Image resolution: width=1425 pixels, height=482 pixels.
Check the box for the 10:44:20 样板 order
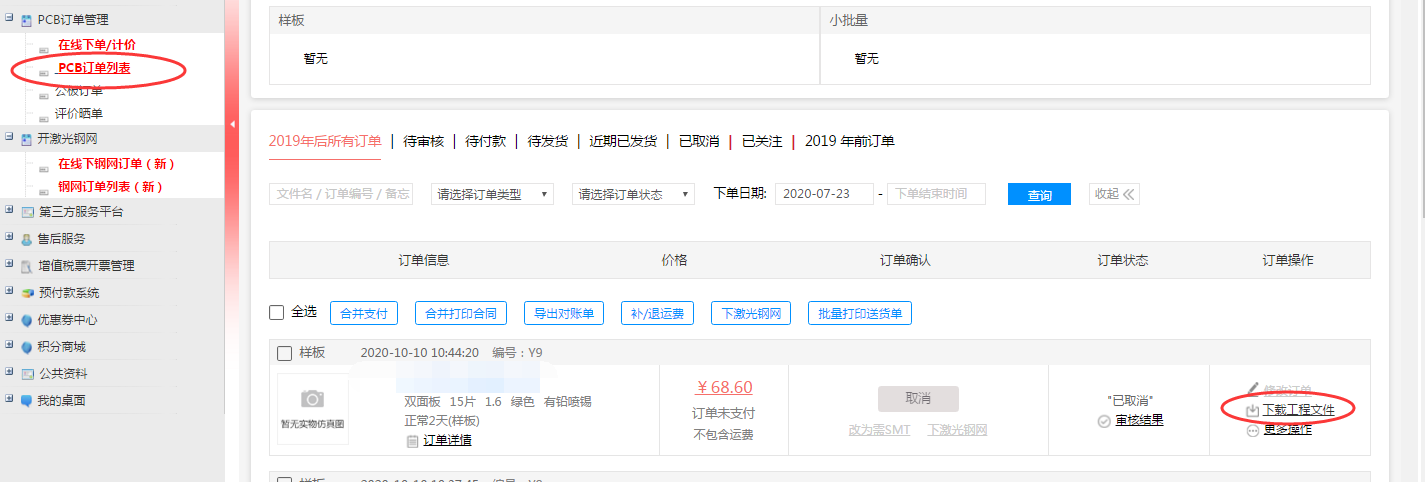pos(284,353)
